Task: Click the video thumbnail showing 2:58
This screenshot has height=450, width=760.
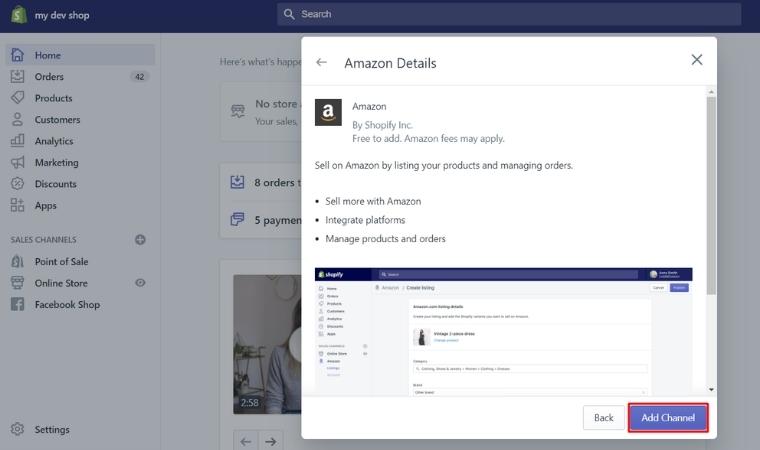Action: [267, 344]
